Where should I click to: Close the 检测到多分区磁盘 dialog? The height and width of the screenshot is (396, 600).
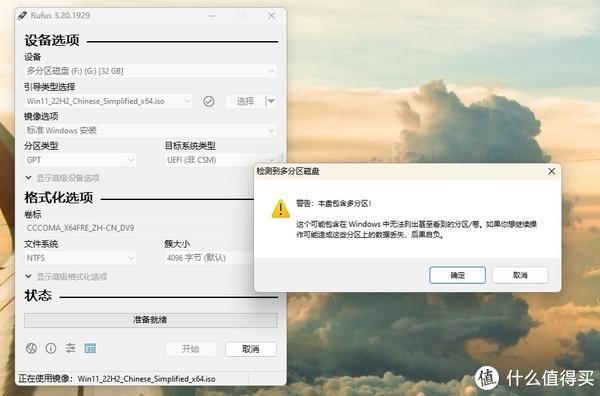pyautogui.click(x=551, y=171)
